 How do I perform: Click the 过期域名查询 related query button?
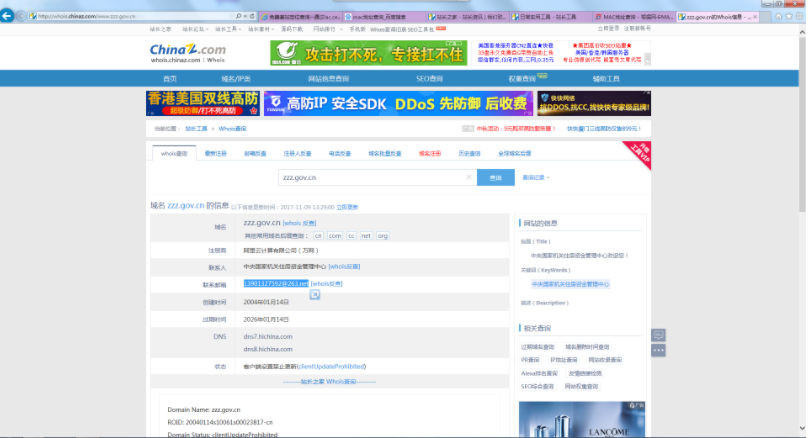(x=537, y=347)
